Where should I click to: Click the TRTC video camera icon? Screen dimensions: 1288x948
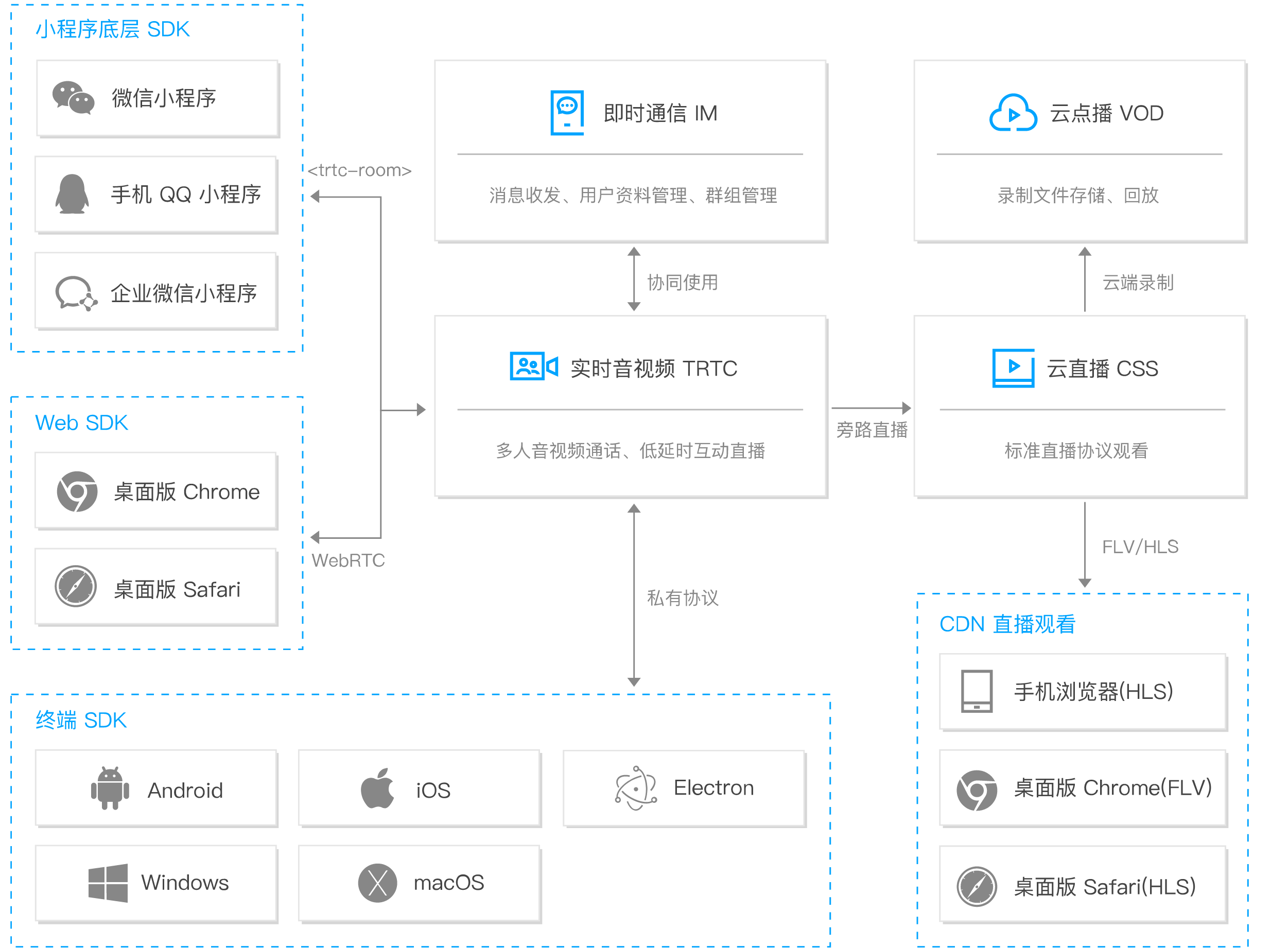point(534,366)
